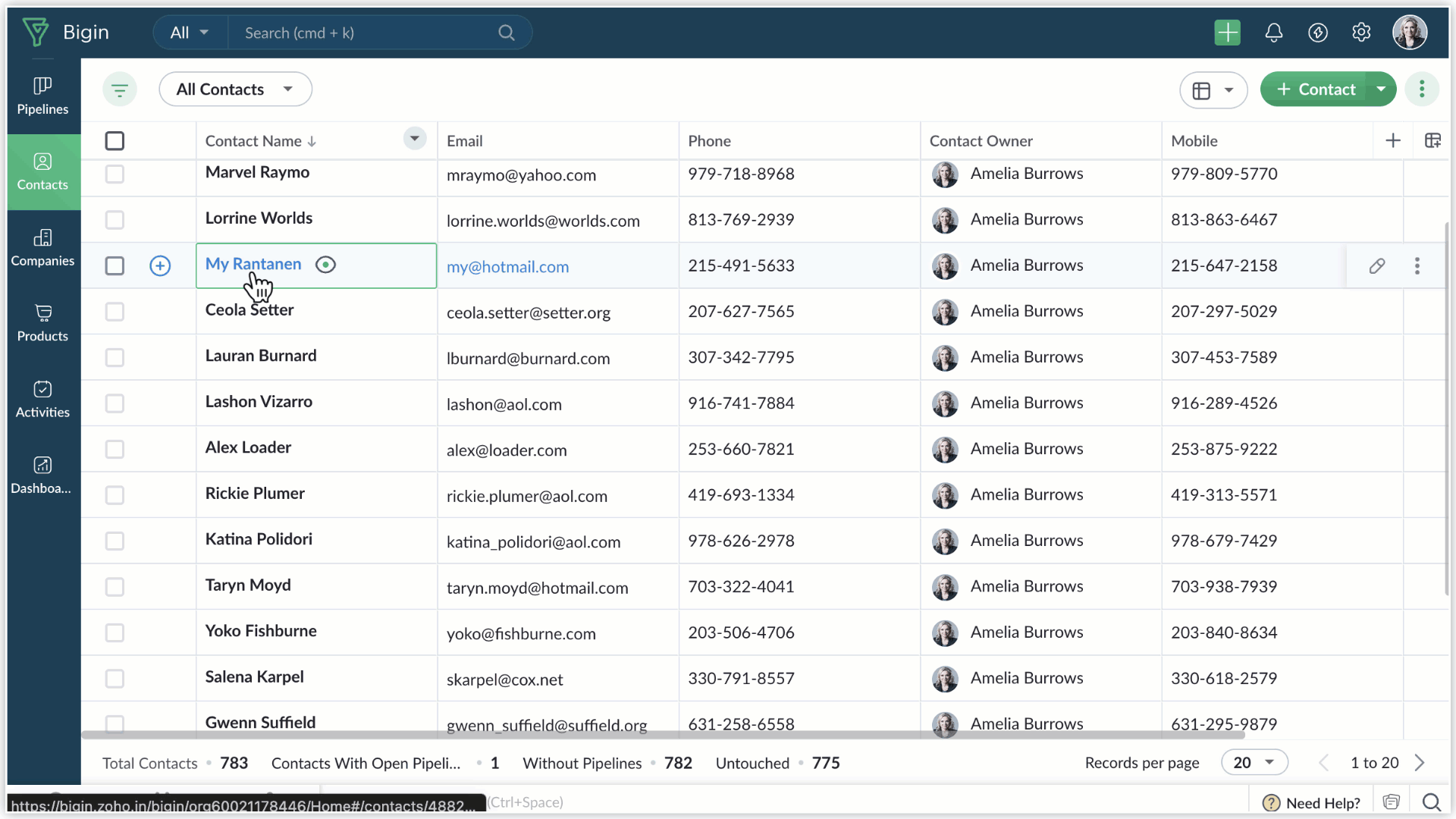The height and width of the screenshot is (819, 1456).
Task: Open the settings gear in top bar
Action: coord(1361,33)
